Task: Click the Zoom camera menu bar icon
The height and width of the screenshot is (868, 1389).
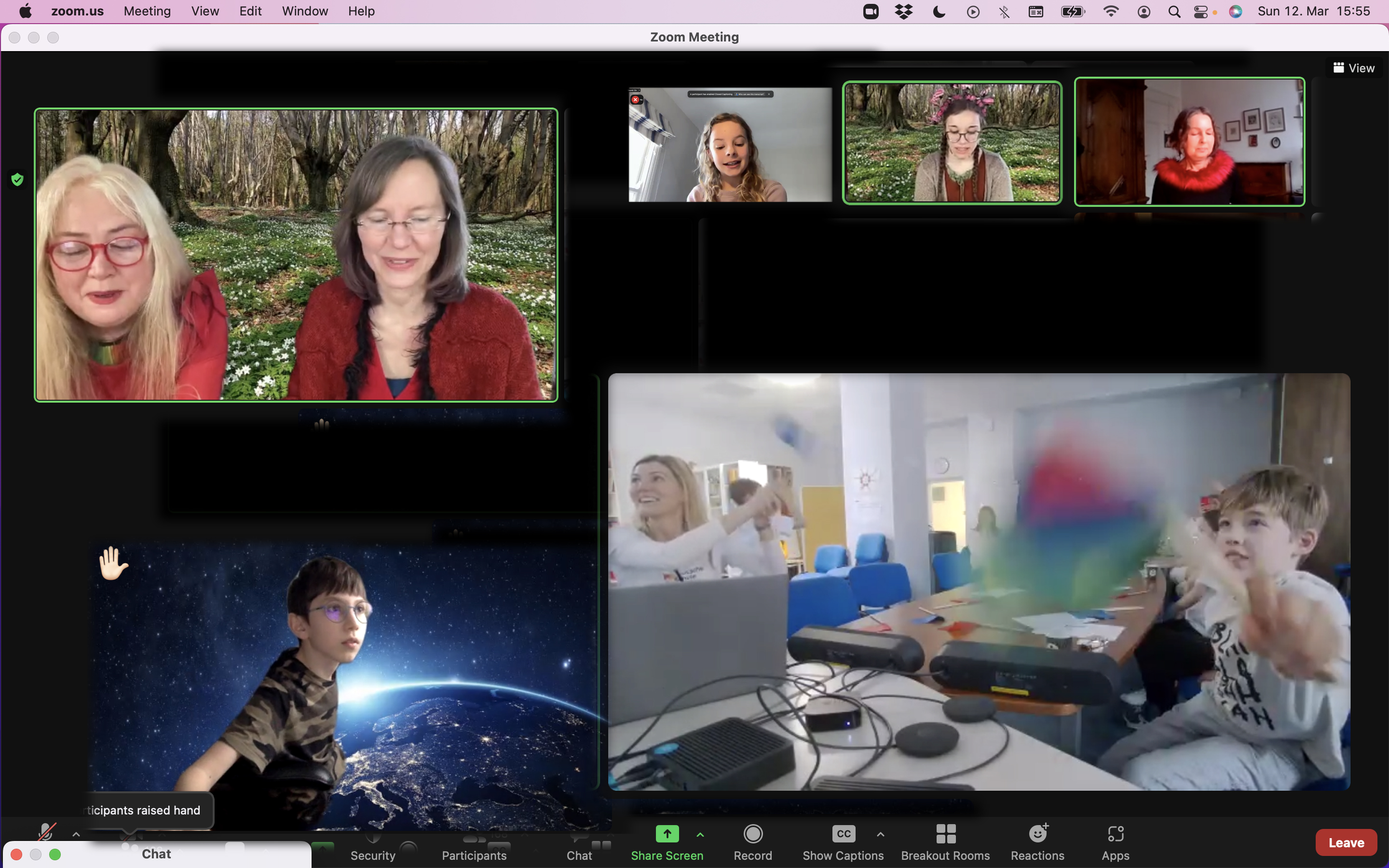Action: coord(871,12)
